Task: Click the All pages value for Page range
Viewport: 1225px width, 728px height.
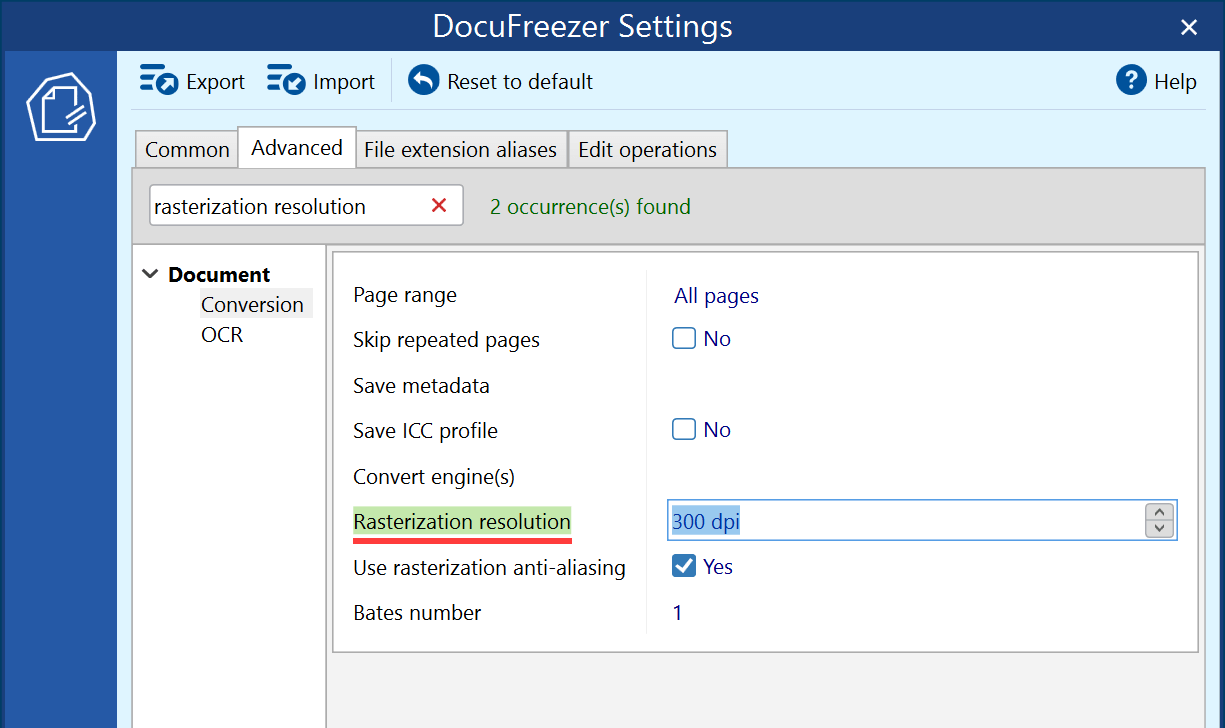Action: 716,296
